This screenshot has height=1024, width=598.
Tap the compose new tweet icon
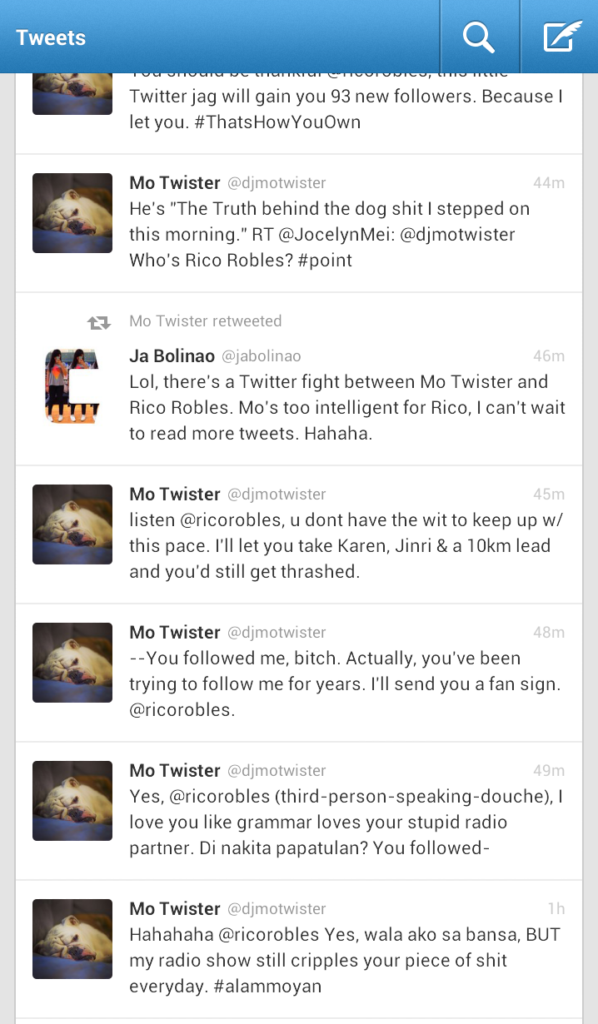click(x=562, y=37)
